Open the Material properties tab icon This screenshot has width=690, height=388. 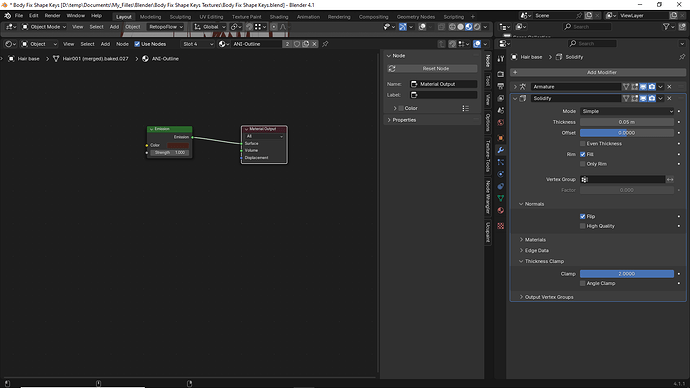501,211
